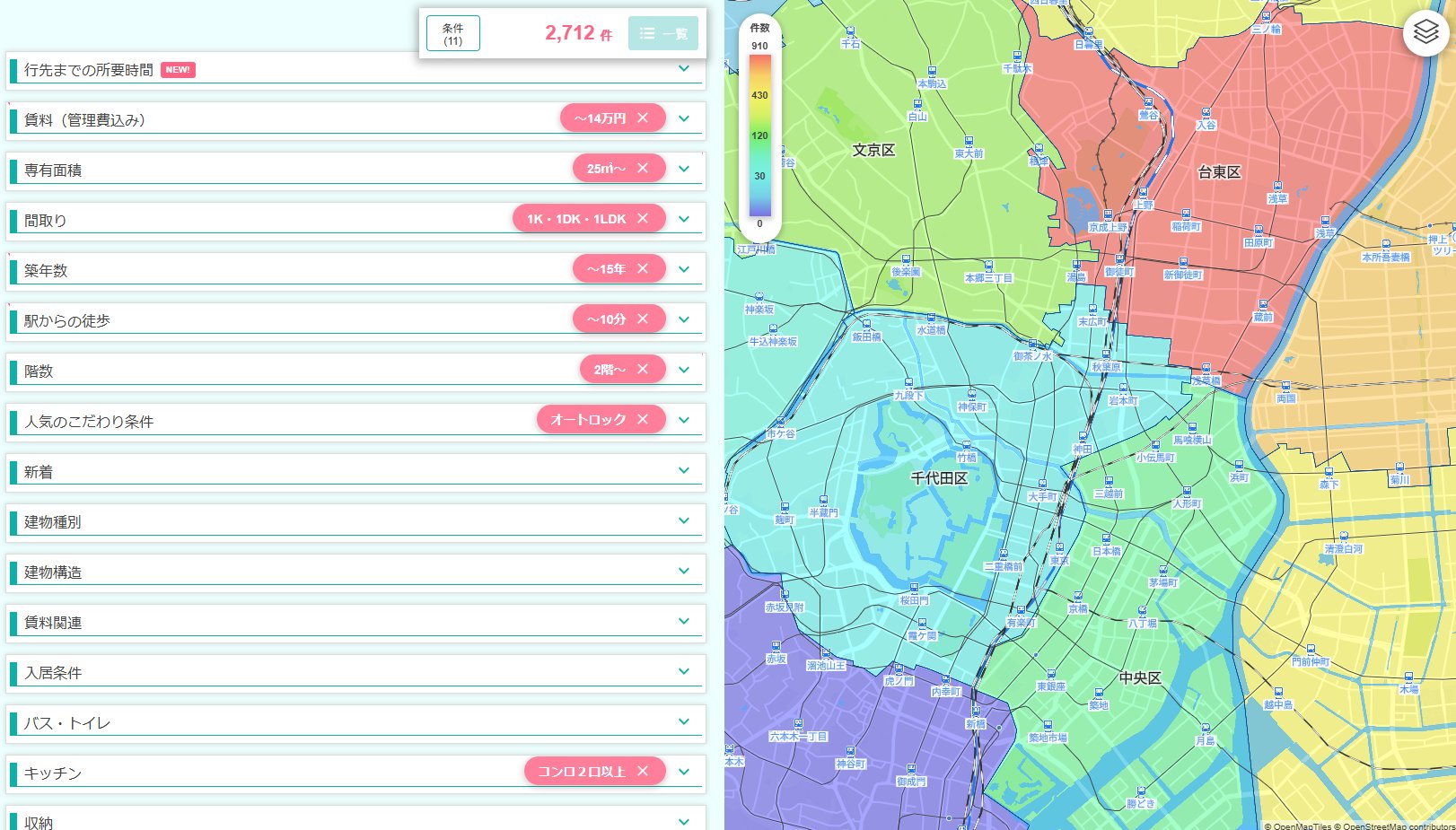
Task: Expand the キッチン section chevron
Action: point(684,773)
